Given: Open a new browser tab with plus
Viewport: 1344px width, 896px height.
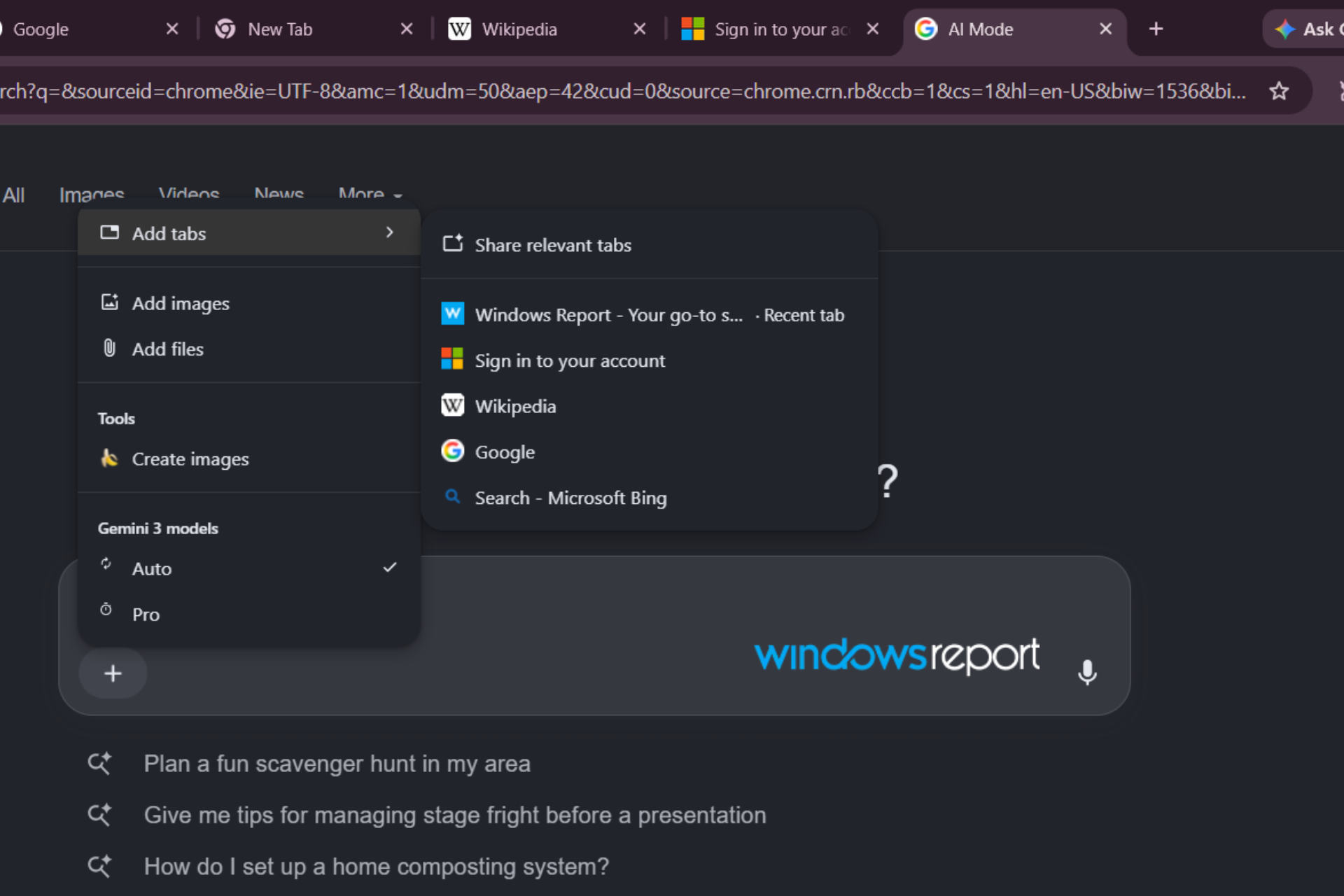Looking at the screenshot, I should (x=1156, y=29).
